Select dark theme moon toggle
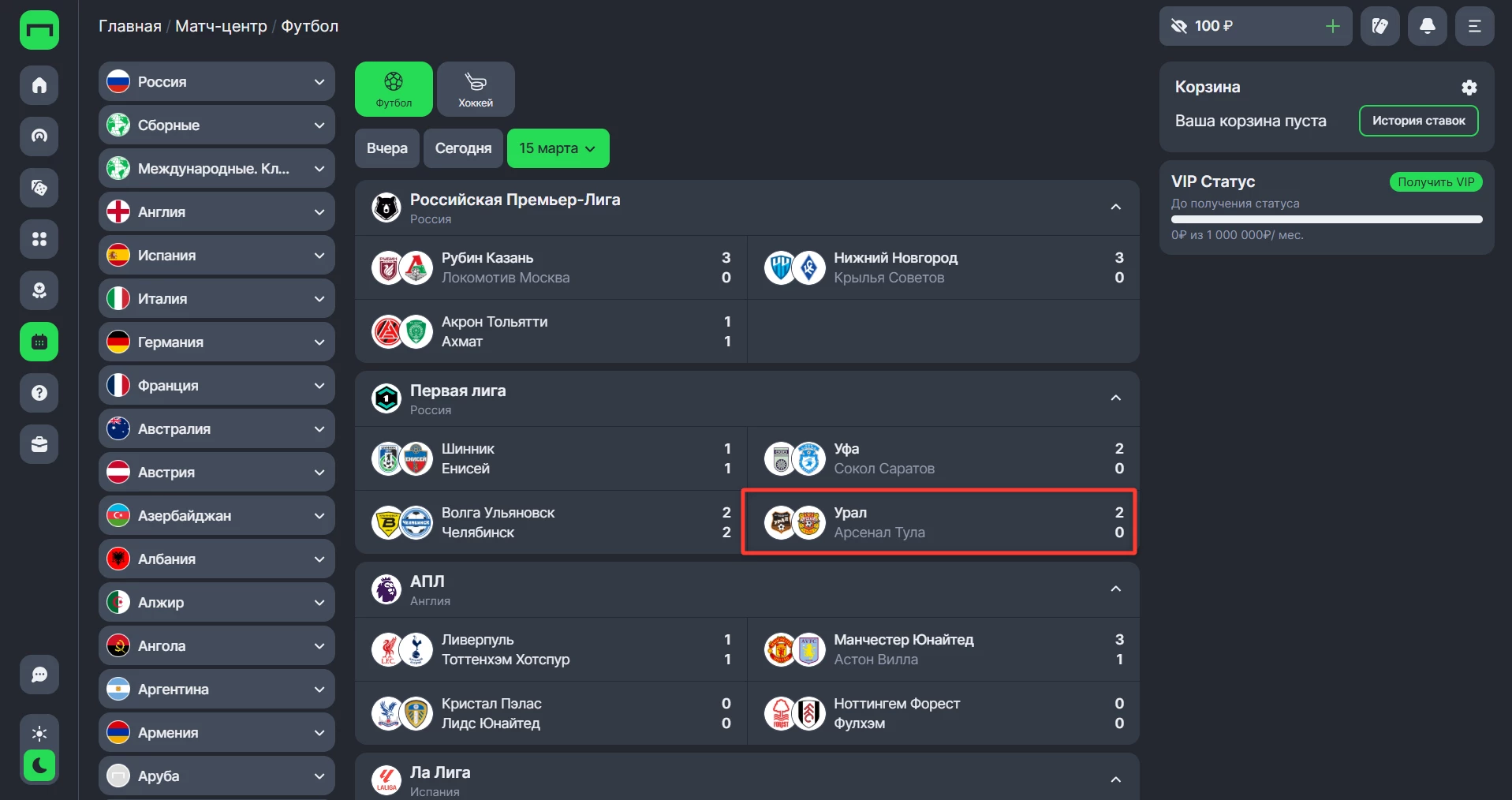 click(39, 764)
